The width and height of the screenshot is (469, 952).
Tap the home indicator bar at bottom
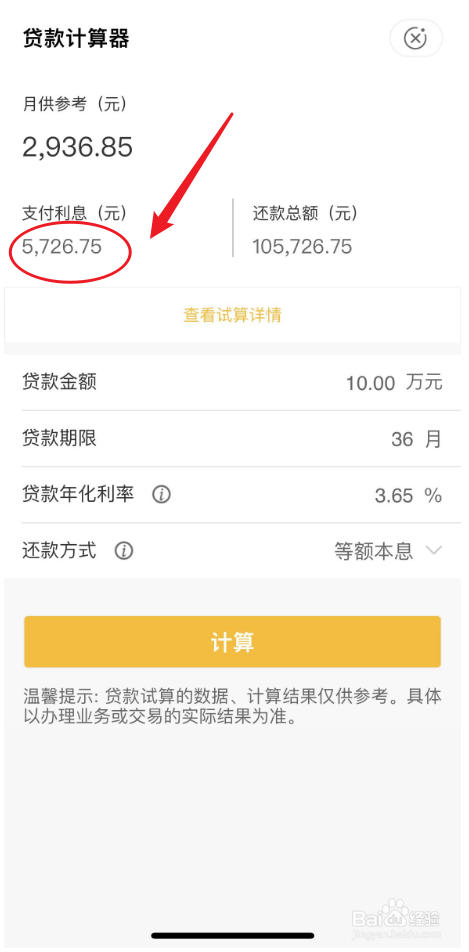coord(233,936)
